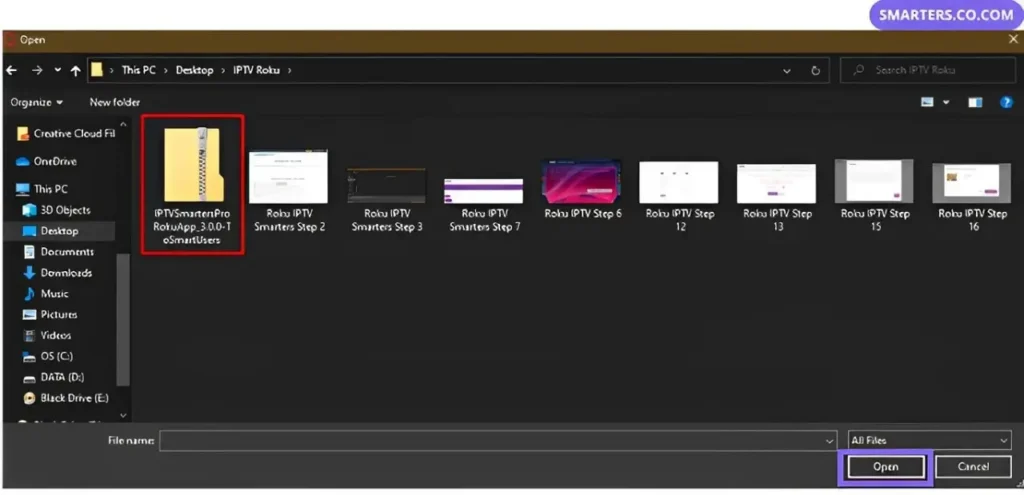Select Desktop in navigation pane
1024x495 pixels.
51,231
